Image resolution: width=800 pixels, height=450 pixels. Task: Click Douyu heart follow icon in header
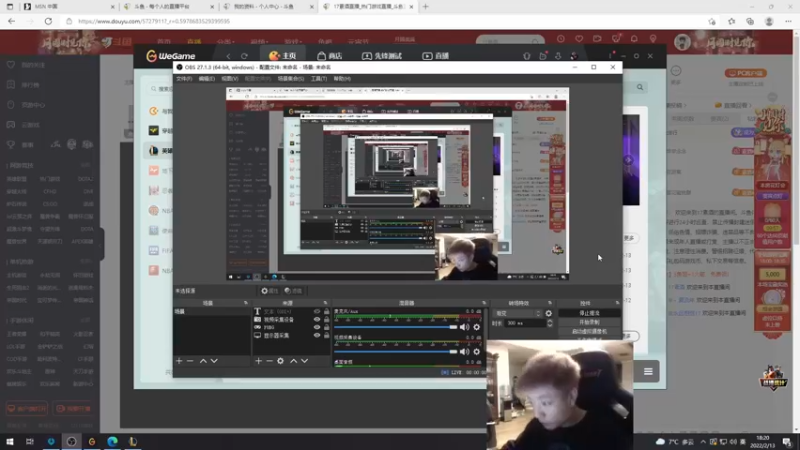[579, 39]
